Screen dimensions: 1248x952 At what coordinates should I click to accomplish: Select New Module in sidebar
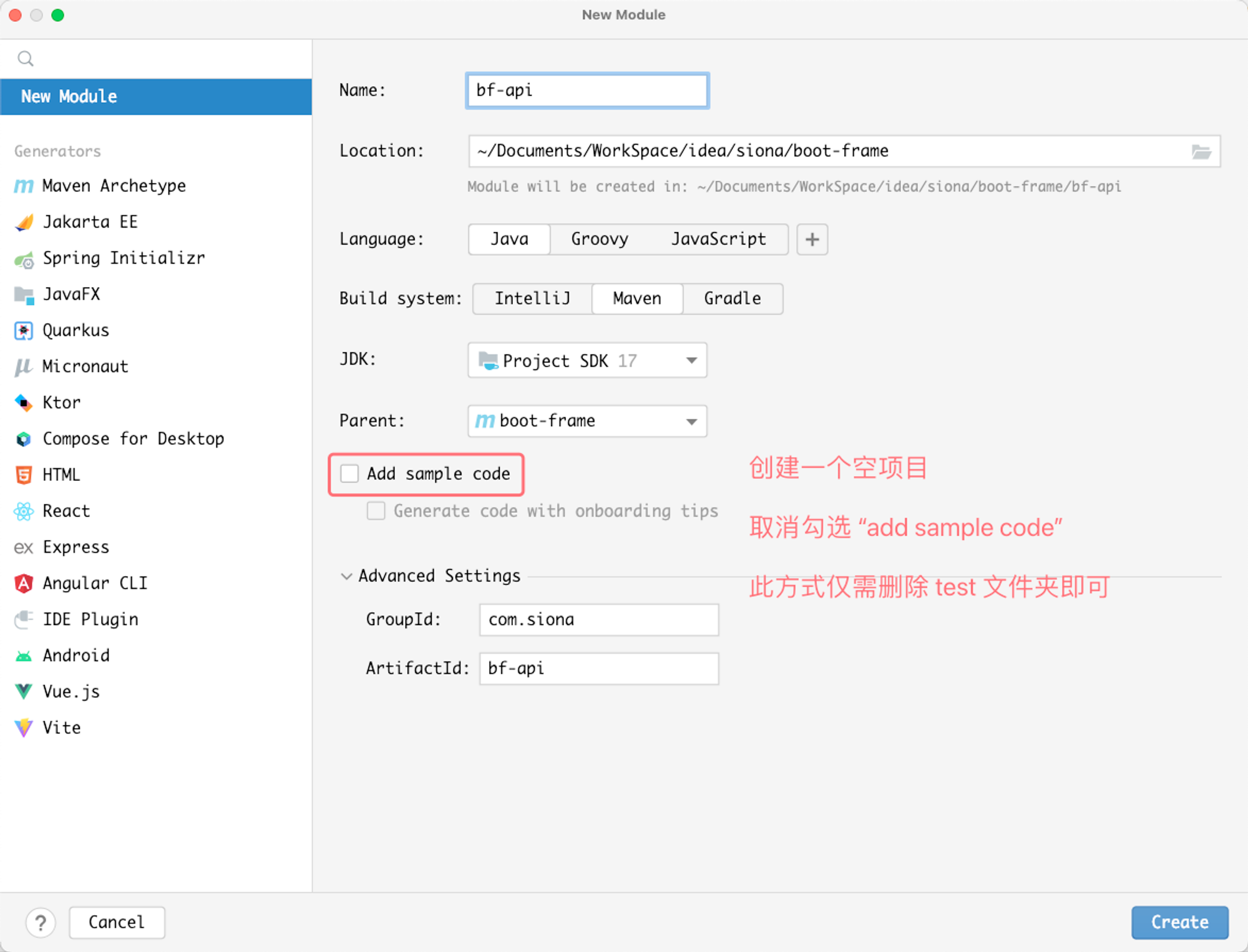click(156, 97)
